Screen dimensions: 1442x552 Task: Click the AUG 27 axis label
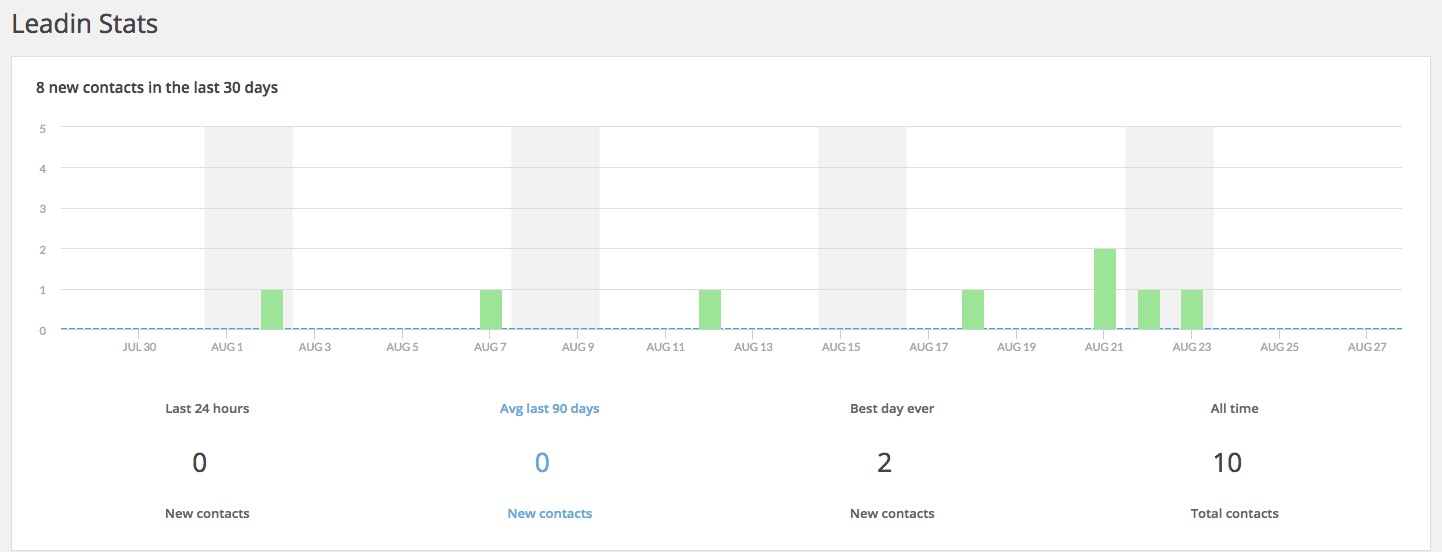(x=1367, y=348)
